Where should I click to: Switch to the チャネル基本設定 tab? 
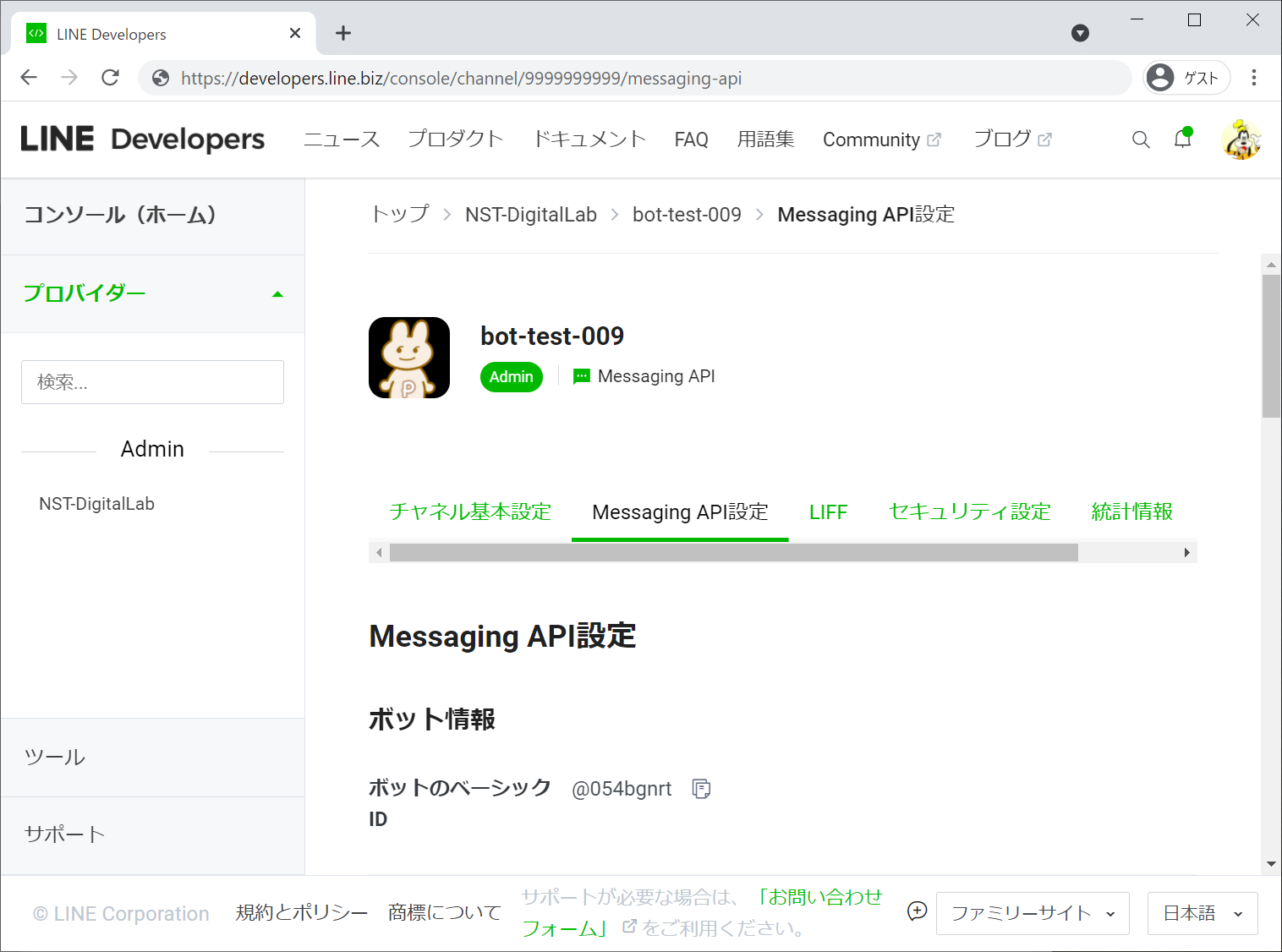470,512
